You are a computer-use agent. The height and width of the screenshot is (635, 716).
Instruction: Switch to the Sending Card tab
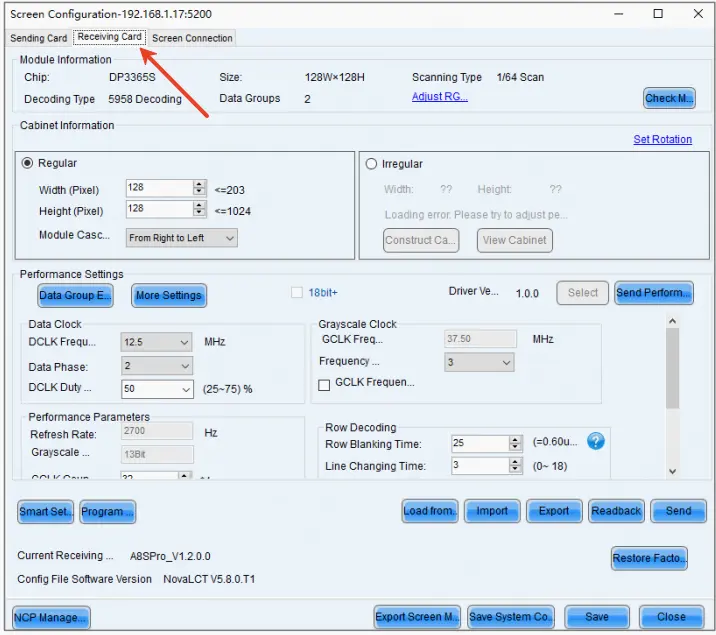(39, 38)
